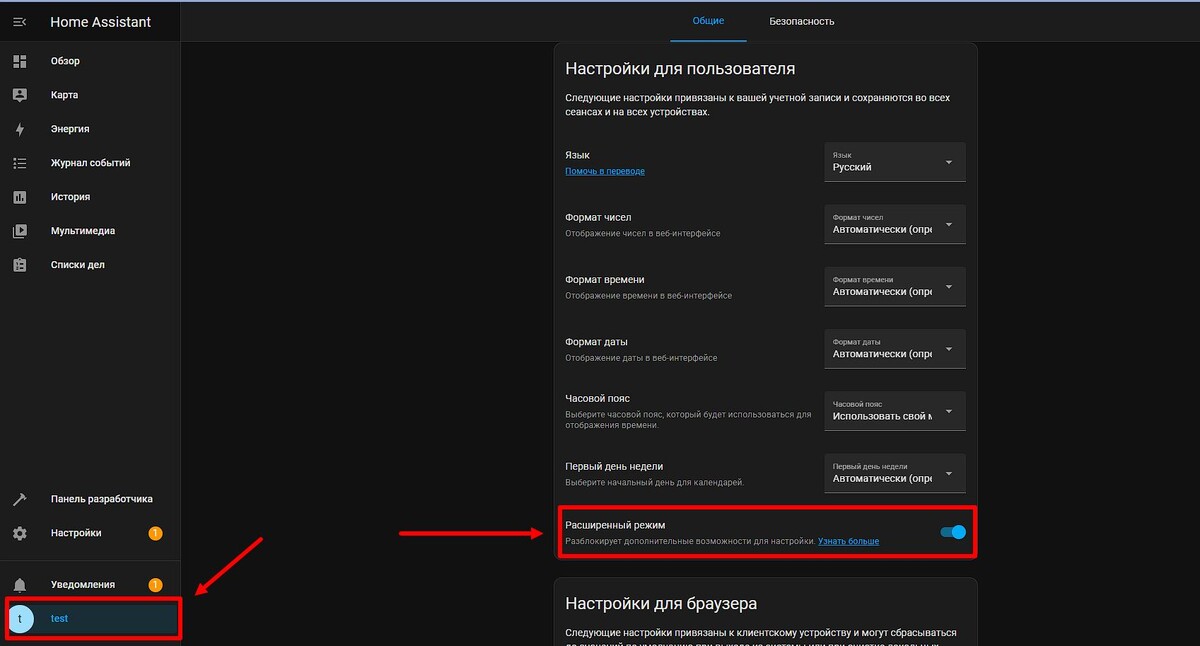Click the Настройки для браузера heading
Image resolution: width=1200 pixels, height=646 pixels.
point(661,604)
